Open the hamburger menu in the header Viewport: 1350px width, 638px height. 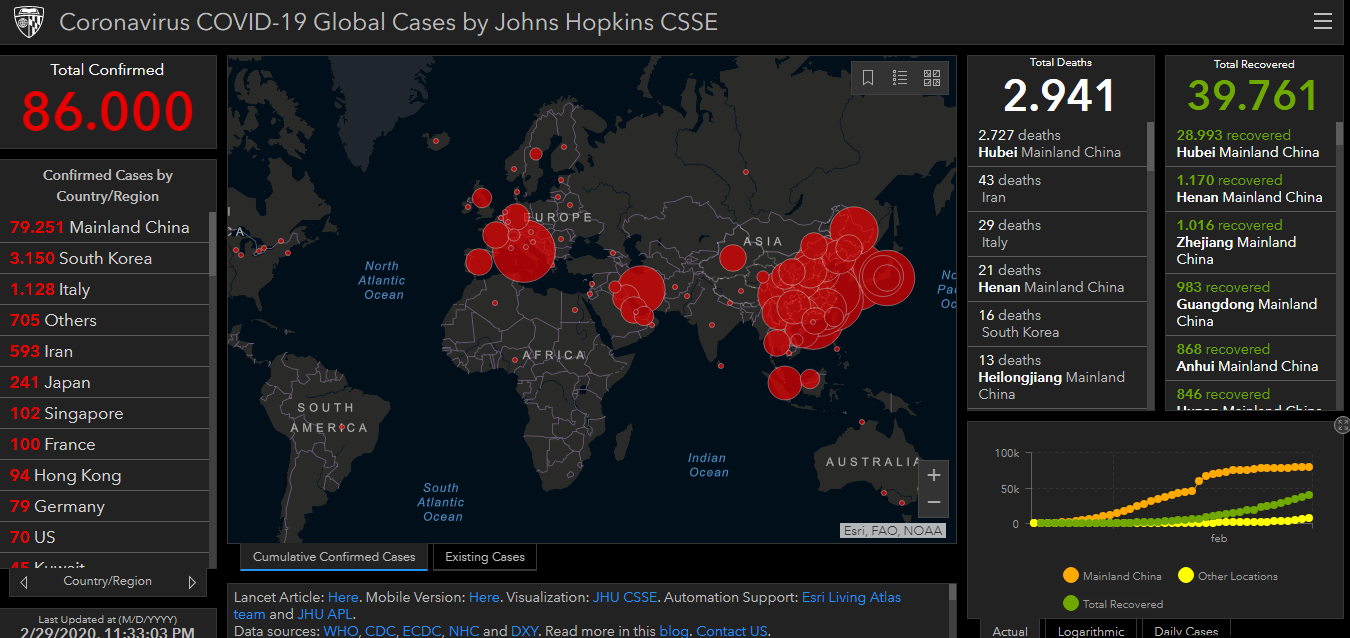tap(1322, 22)
